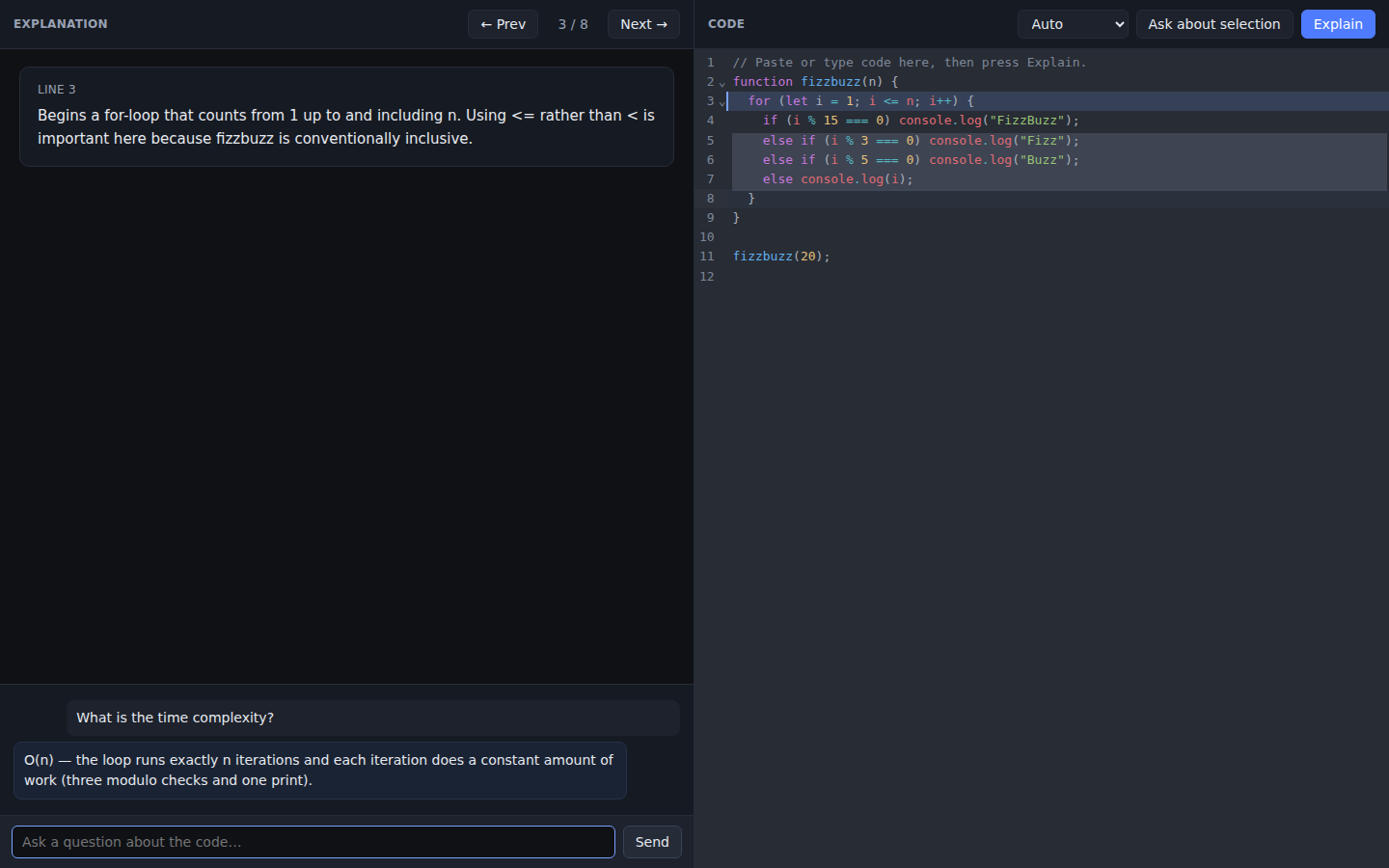Advance to the next explanation with Next
The width and height of the screenshot is (1389, 868).
643,24
